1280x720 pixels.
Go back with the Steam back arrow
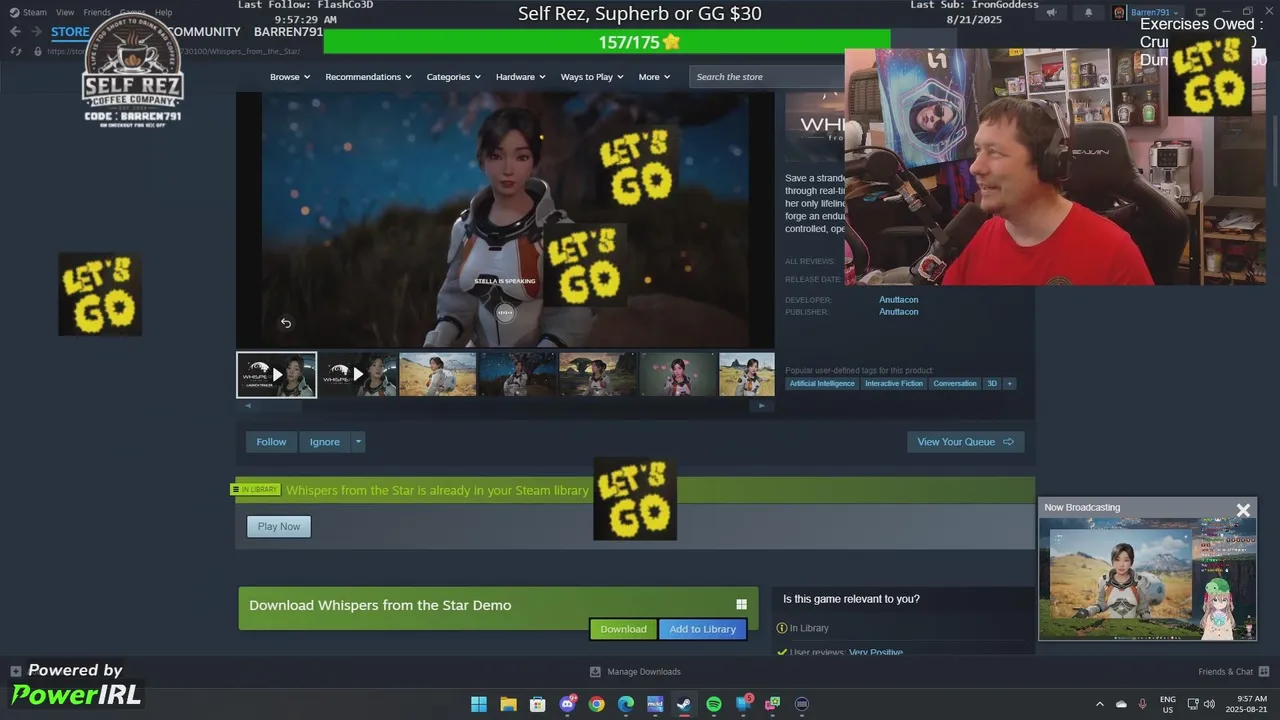pos(15,31)
